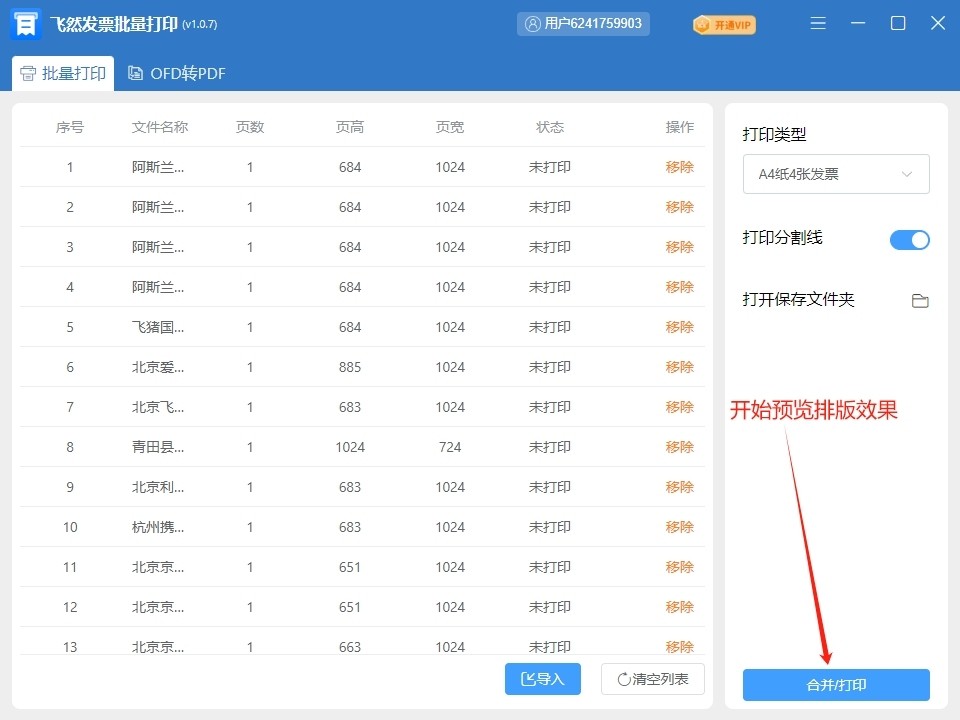The image size is (960, 720).
Task: Open the hamburger menu in the title bar
Action: pos(818,23)
